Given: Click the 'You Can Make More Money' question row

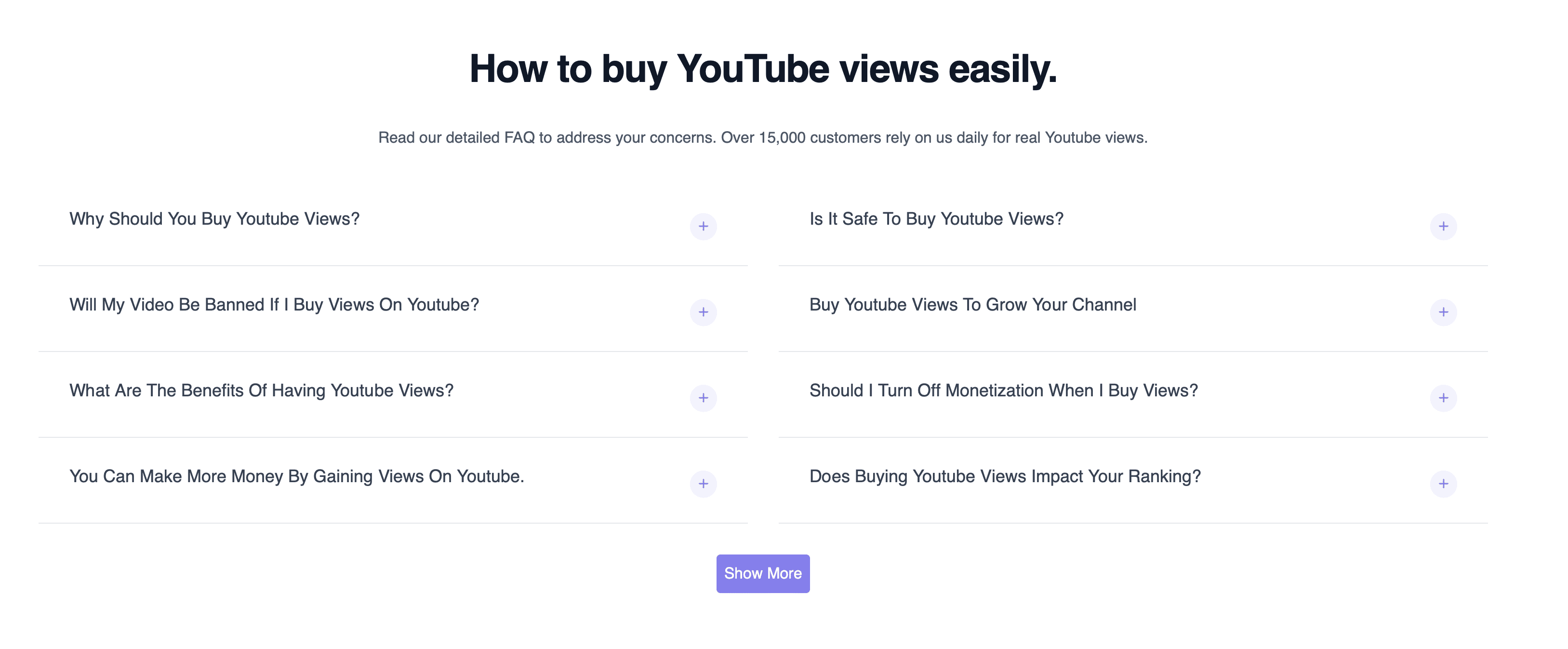Looking at the screenshot, I should click(x=296, y=477).
